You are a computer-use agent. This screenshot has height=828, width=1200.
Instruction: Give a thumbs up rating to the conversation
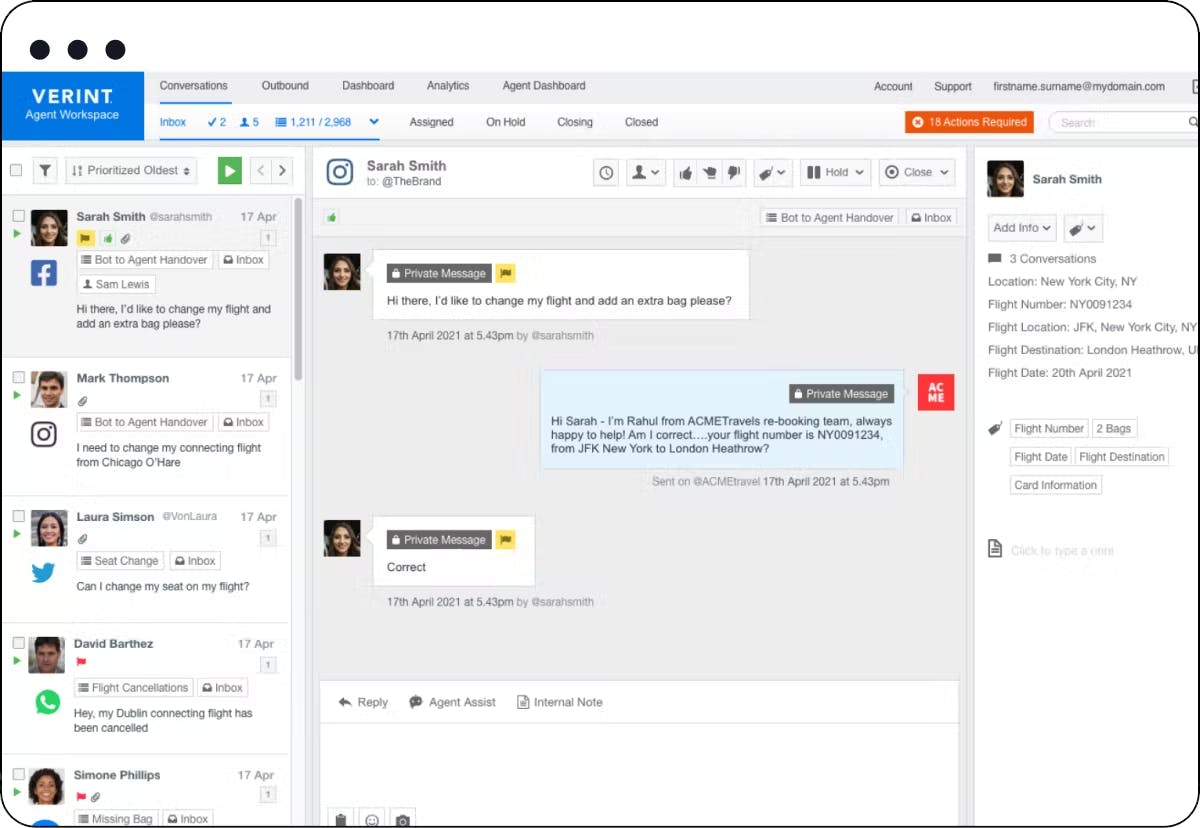686,172
